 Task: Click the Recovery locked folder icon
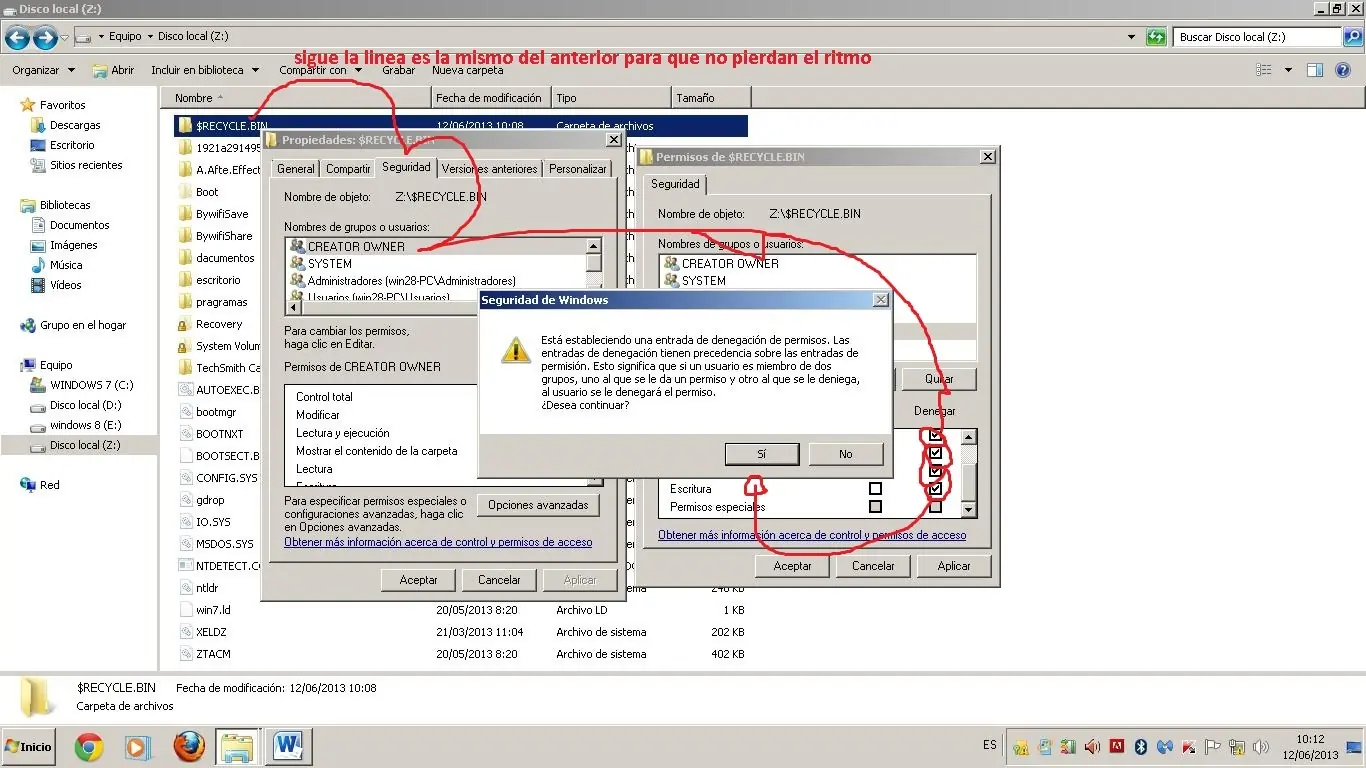pos(184,324)
